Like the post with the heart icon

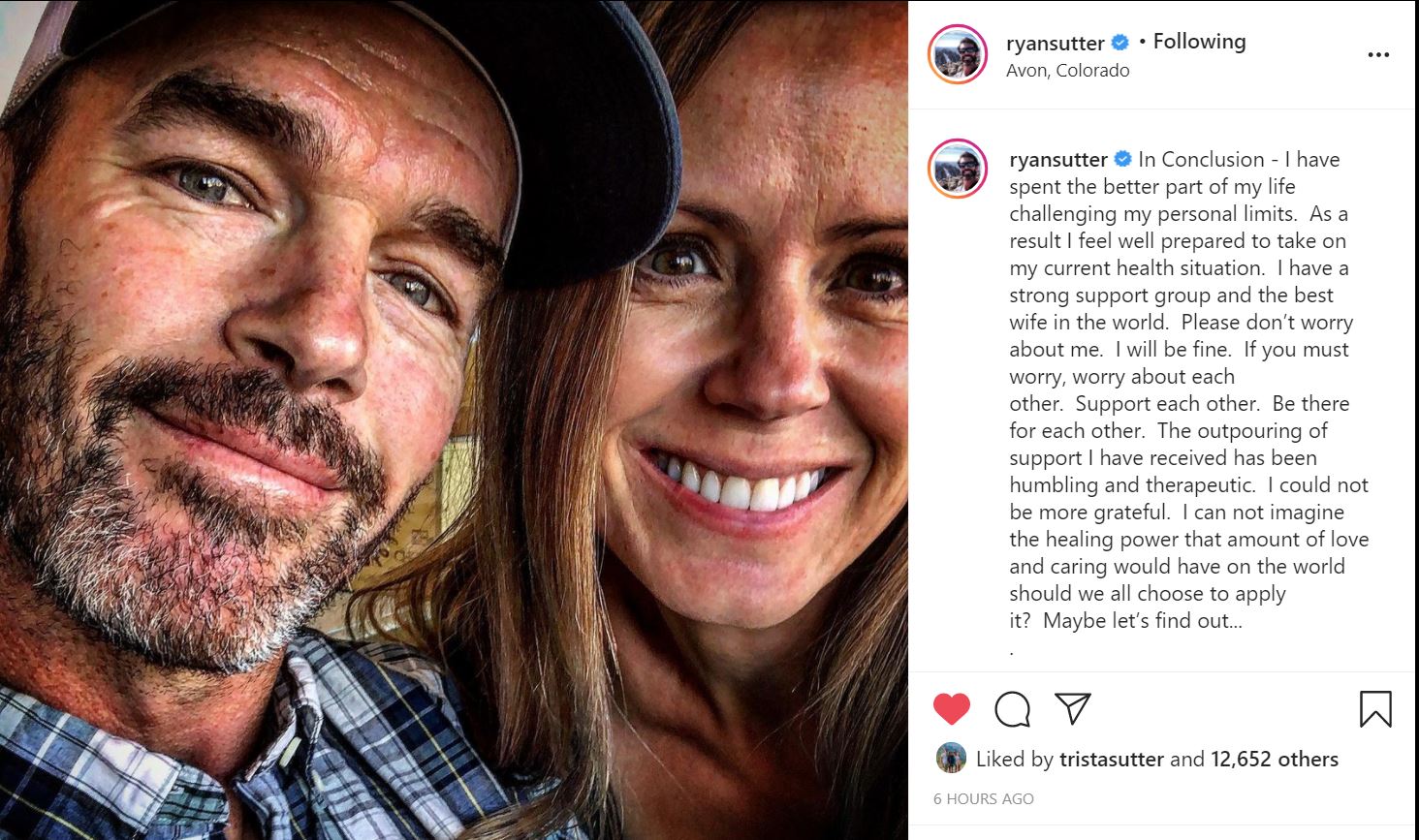(951, 709)
